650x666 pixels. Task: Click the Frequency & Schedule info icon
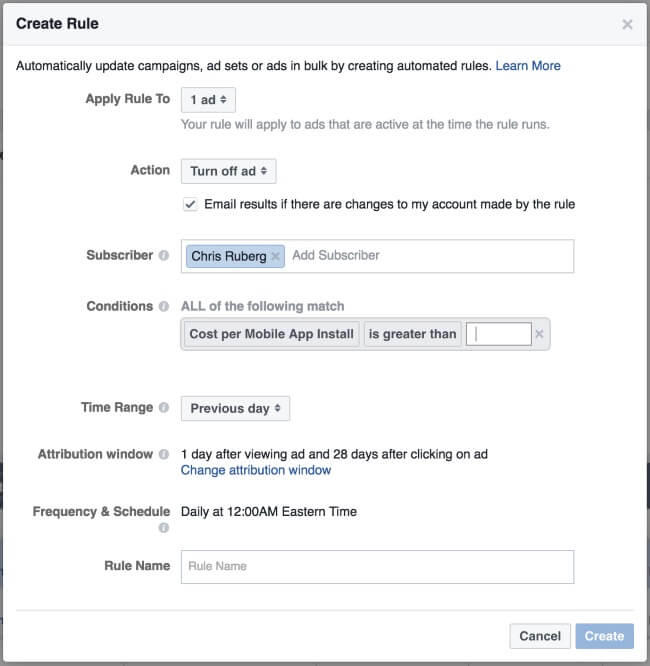(164, 528)
